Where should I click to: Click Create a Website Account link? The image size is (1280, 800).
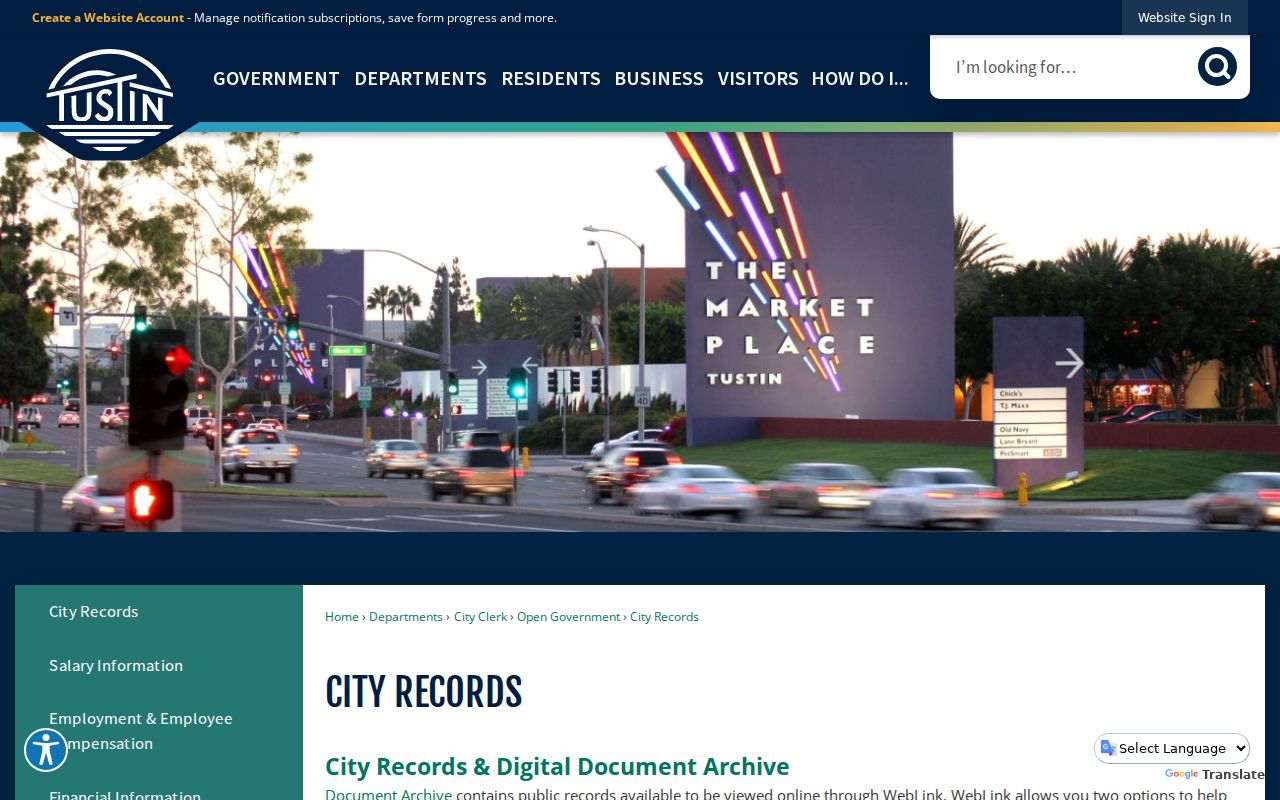[108, 18]
